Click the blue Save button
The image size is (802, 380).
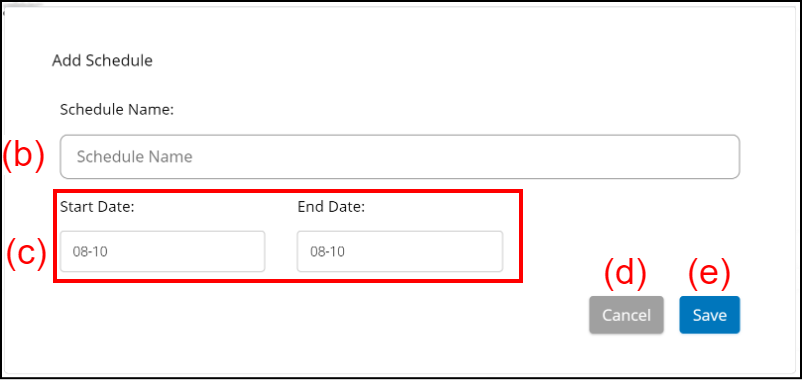709,315
